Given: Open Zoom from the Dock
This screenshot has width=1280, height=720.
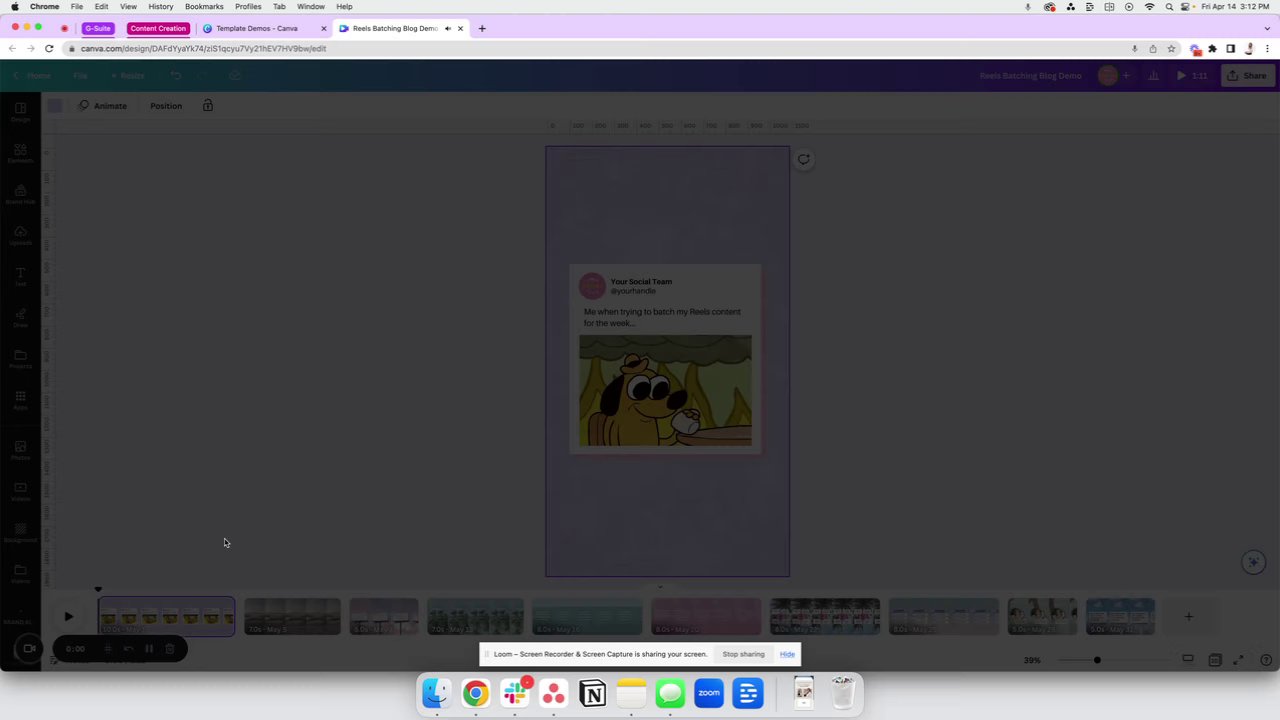Looking at the screenshot, I should (x=709, y=692).
